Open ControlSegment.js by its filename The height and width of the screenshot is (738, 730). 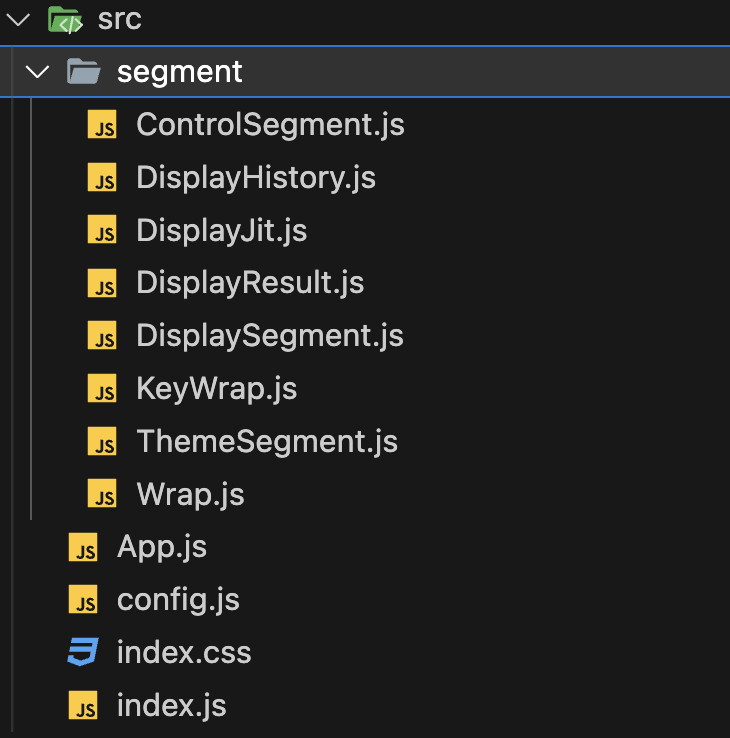[x=271, y=125]
